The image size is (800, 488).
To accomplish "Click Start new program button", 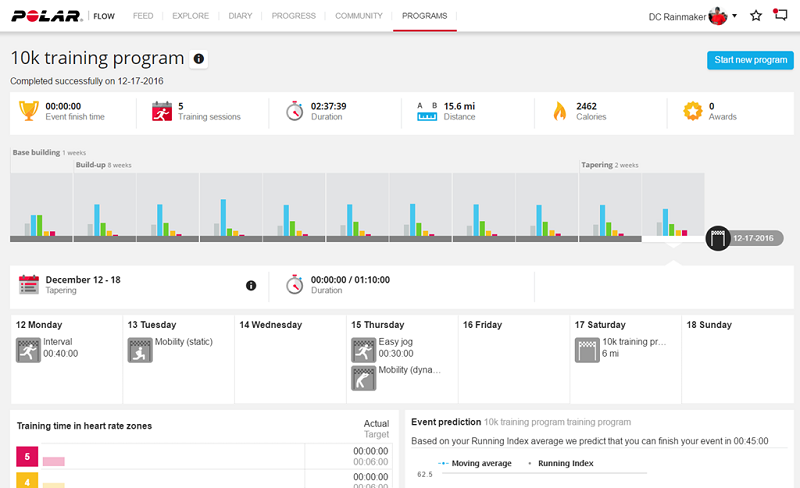I will [x=750, y=60].
